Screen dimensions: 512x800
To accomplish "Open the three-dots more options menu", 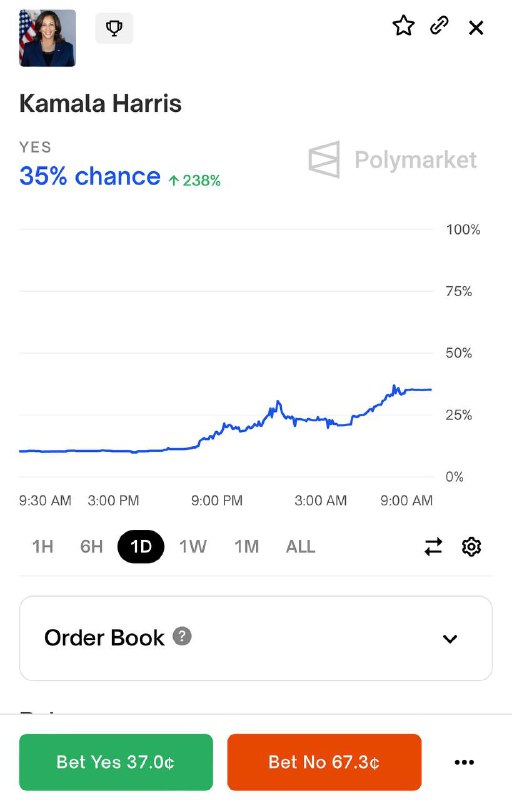I will pos(464,762).
